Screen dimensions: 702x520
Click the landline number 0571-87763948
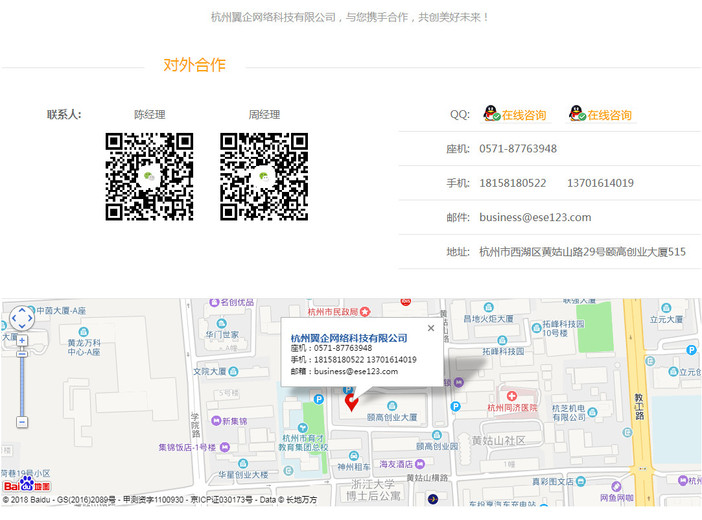[518, 149]
